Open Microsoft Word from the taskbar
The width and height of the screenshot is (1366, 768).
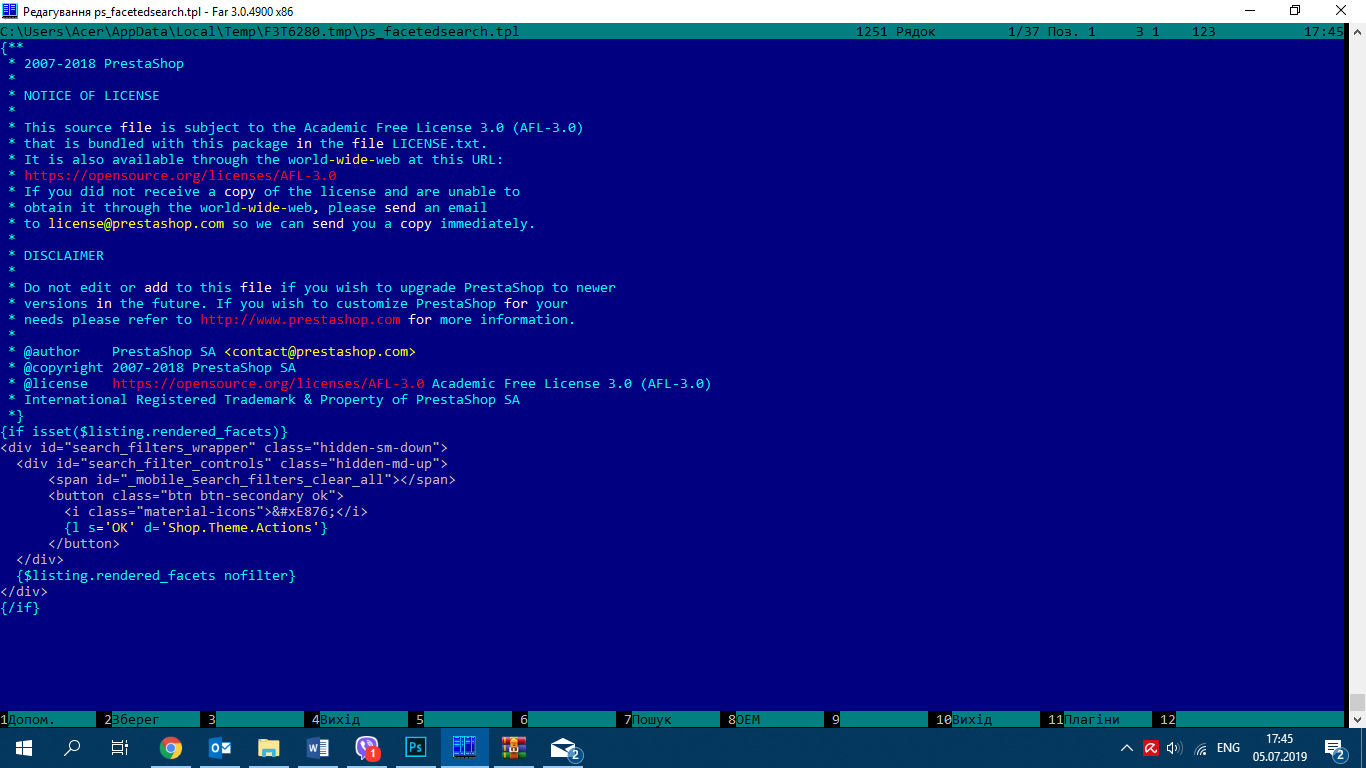pyautogui.click(x=317, y=747)
